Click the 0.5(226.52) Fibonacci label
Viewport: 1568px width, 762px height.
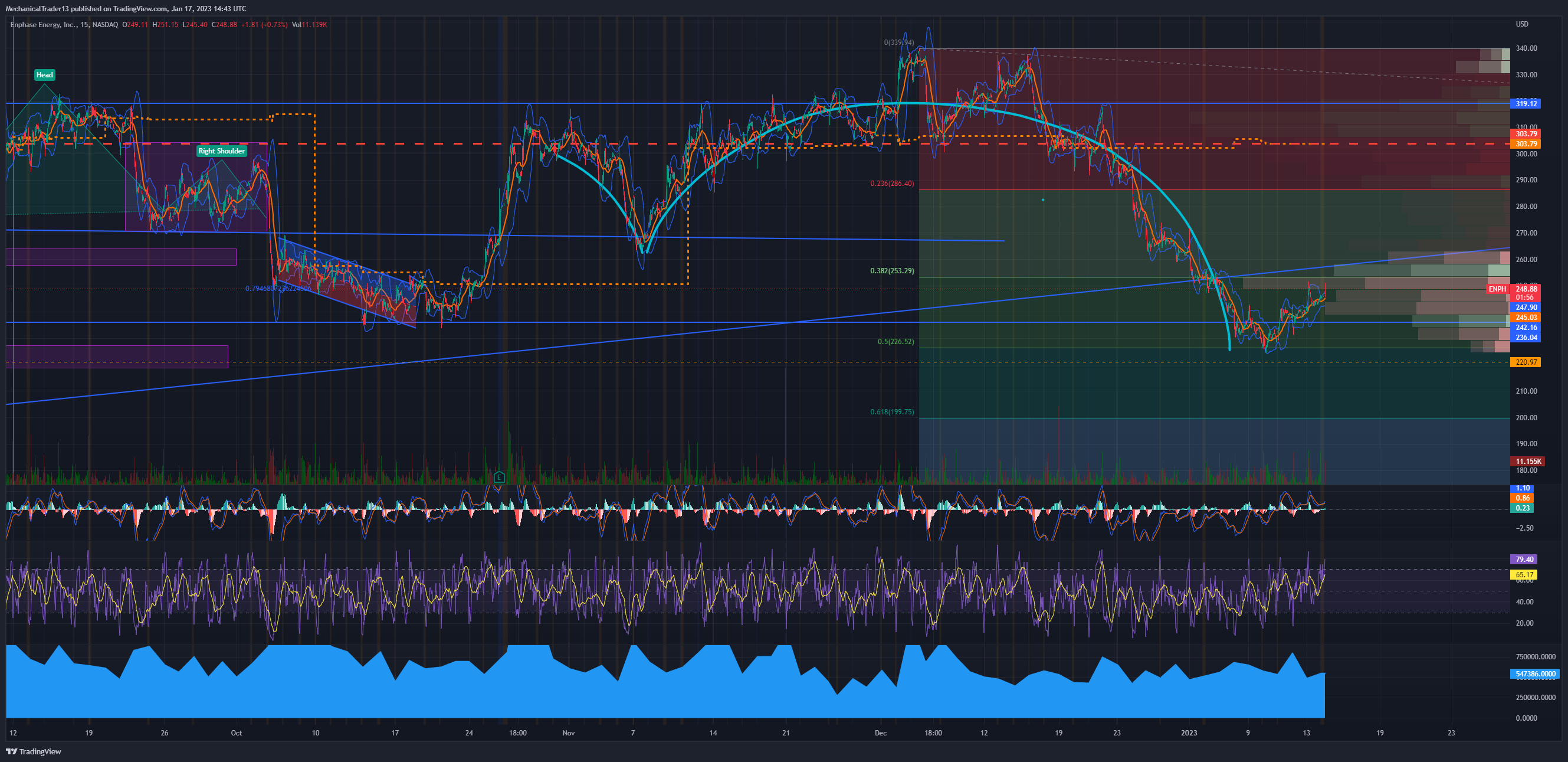tap(895, 342)
